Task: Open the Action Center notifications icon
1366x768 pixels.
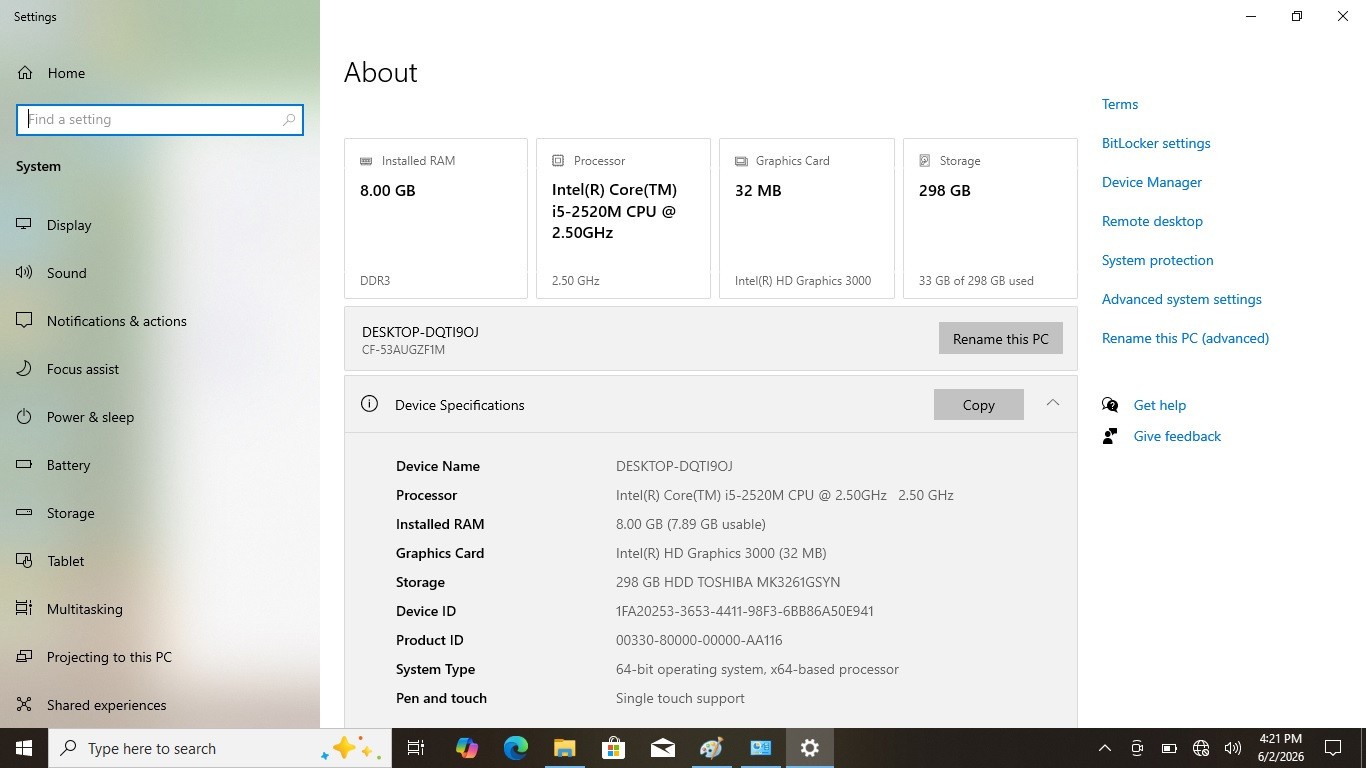Action: 1333,748
